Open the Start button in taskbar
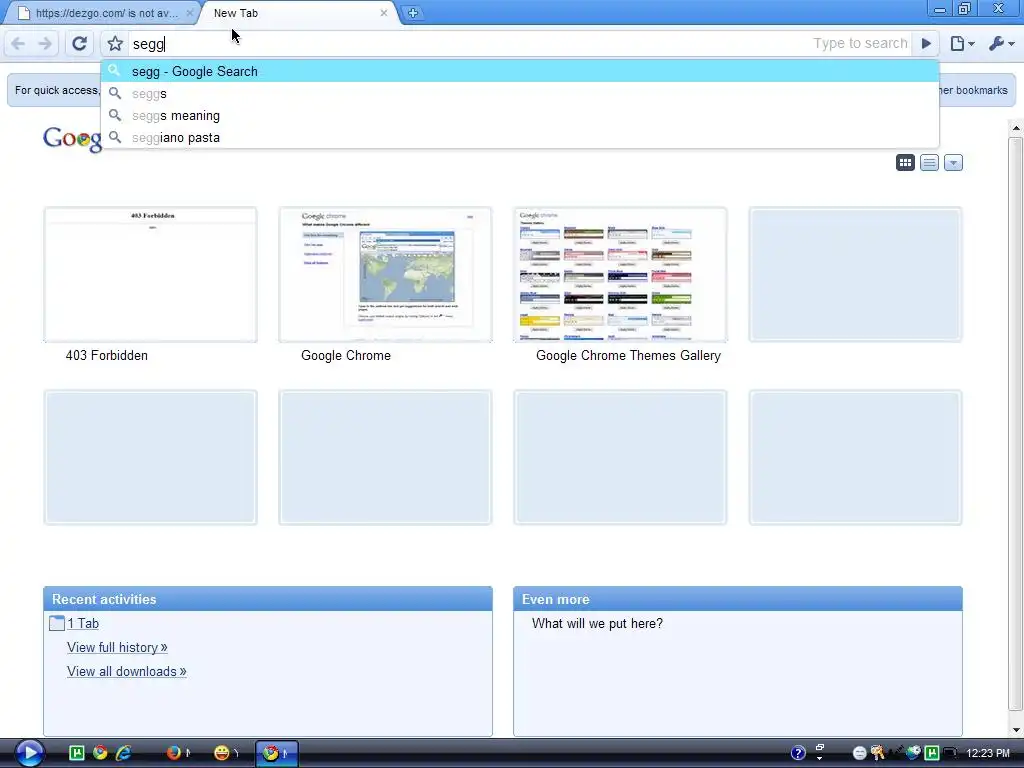Screen dimensions: 1024x768 pyautogui.click(x=29, y=753)
